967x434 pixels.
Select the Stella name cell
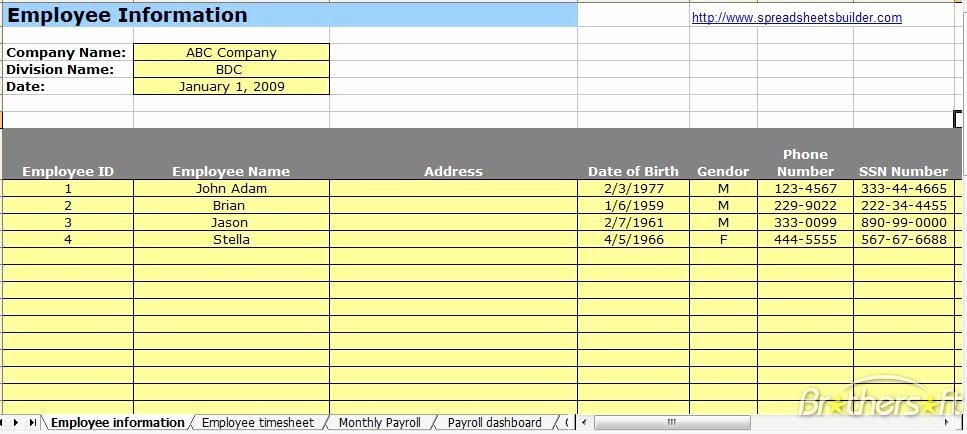(x=231, y=239)
